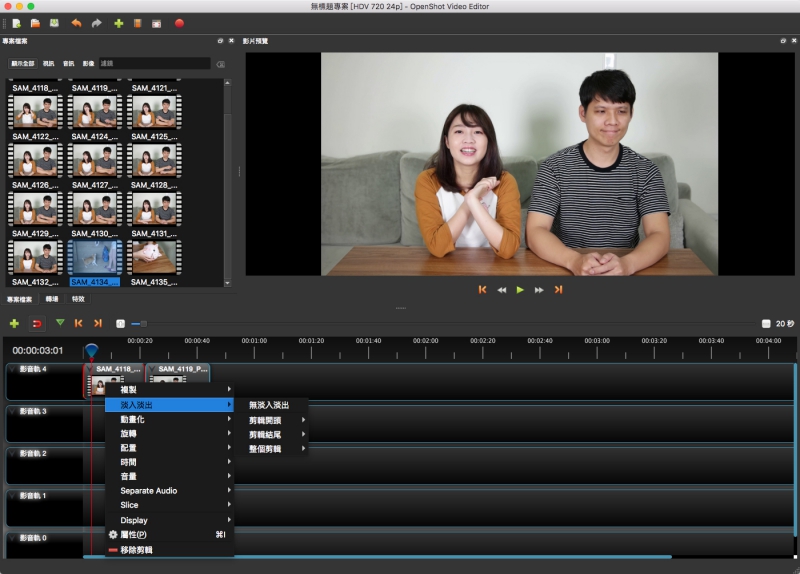
Task: Click the New Project icon in the toolbar
Action: 16,23
